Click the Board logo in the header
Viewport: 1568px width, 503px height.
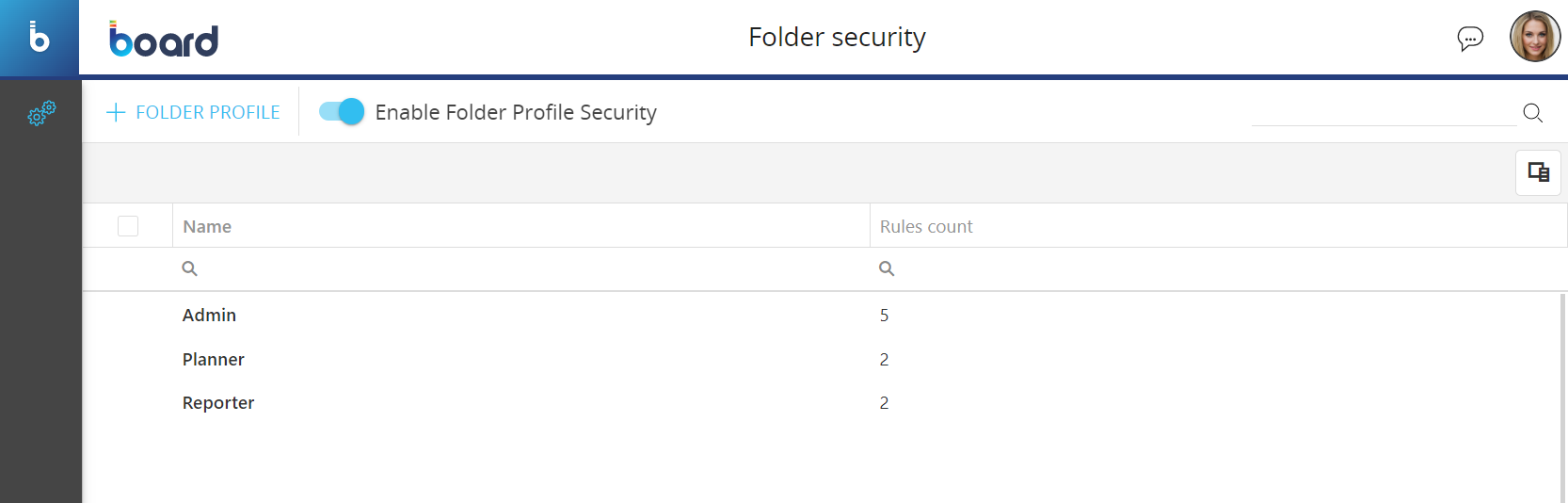164,39
